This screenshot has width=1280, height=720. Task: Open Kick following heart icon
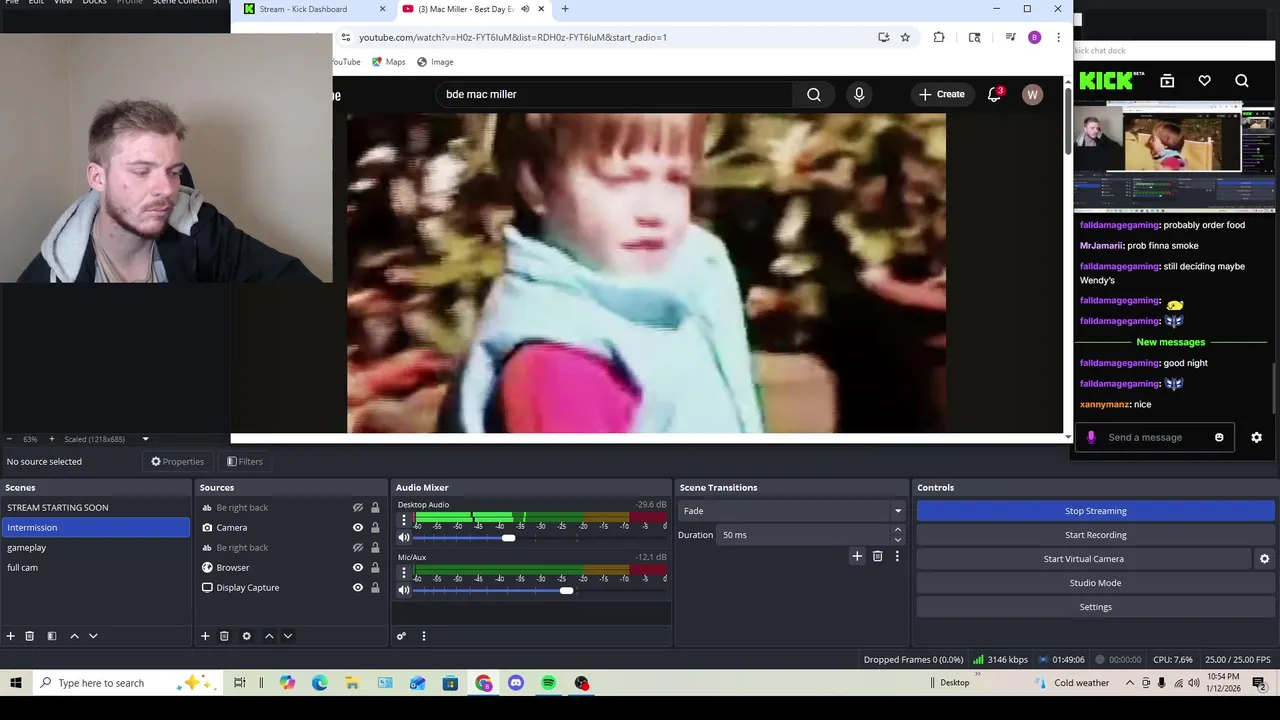[x=1204, y=81]
